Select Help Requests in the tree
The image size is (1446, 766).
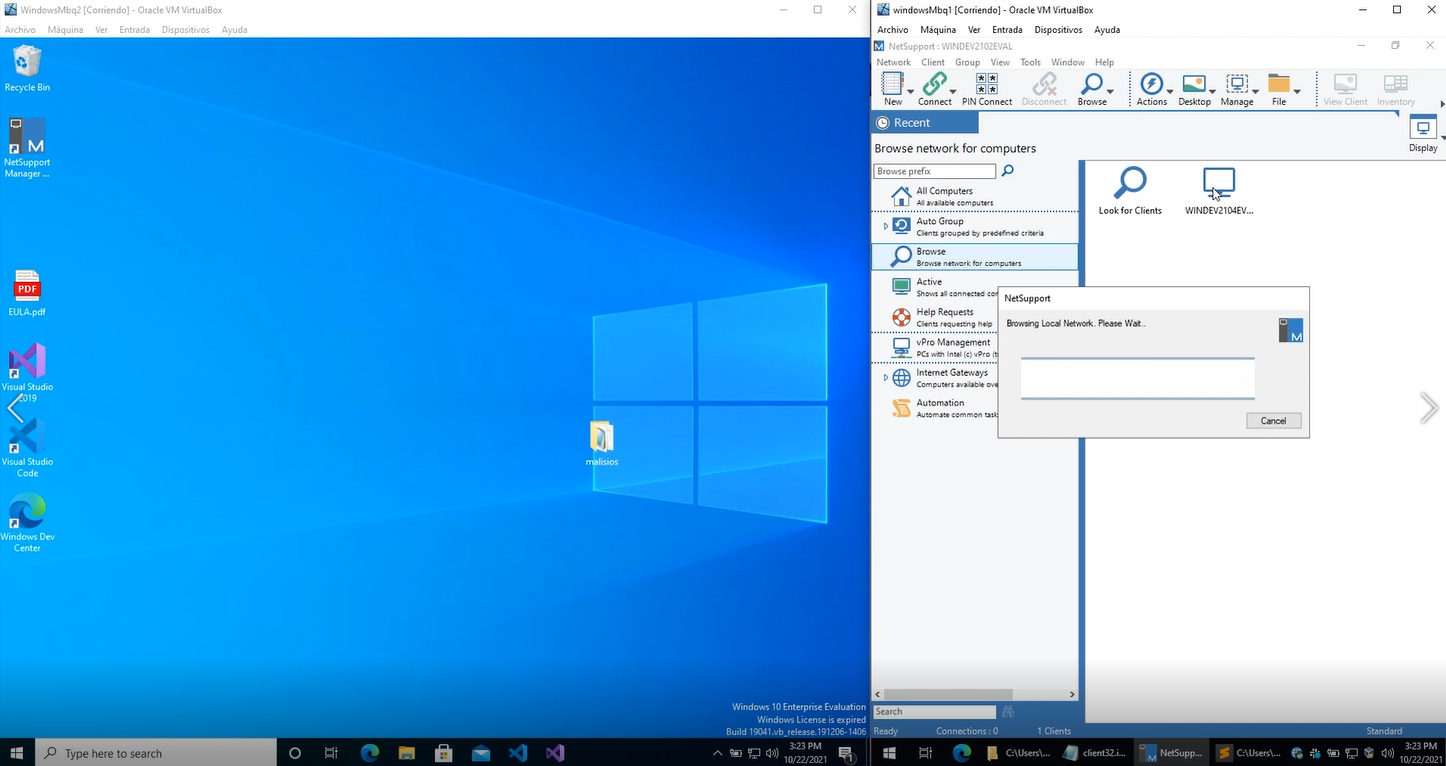(x=945, y=317)
